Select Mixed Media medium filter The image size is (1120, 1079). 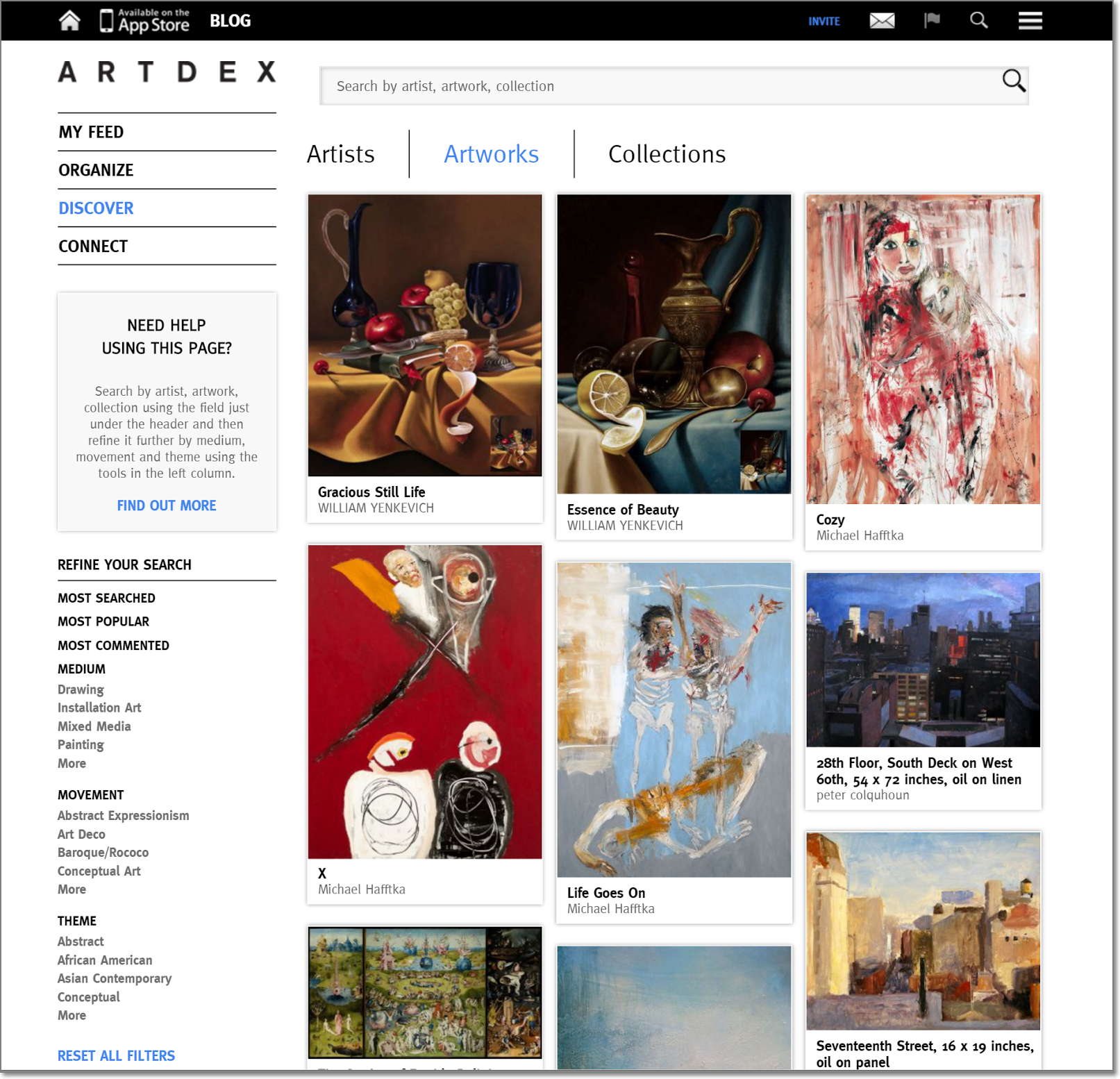94,726
